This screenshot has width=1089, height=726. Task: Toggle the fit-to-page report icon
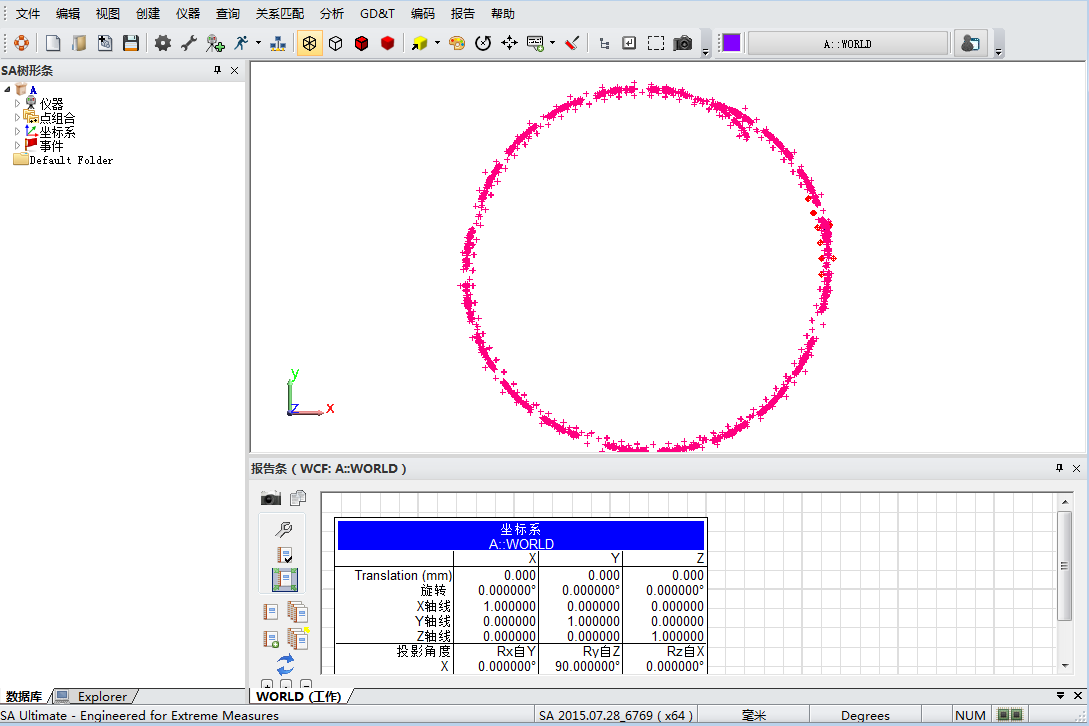(x=285, y=579)
